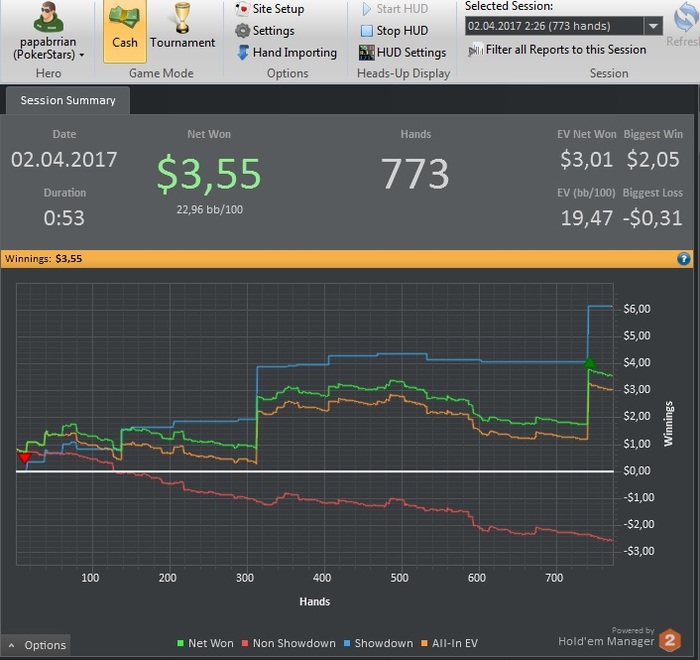Select Cash game mode
700x660 pixels.
point(125,30)
